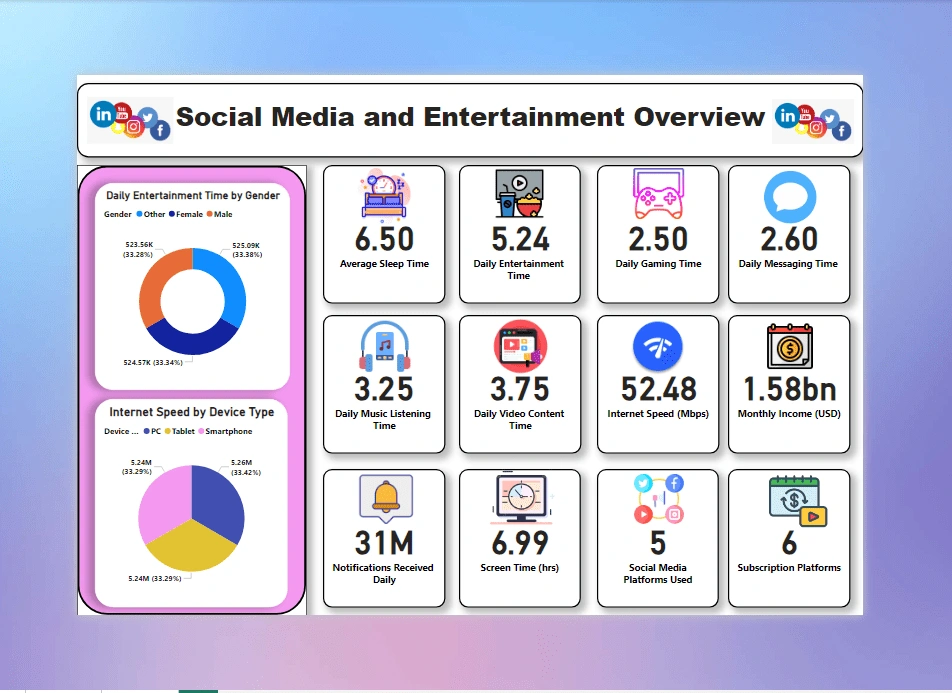Click the Screen Time (hrs) label
The image size is (952, 693).
point(520,567)
